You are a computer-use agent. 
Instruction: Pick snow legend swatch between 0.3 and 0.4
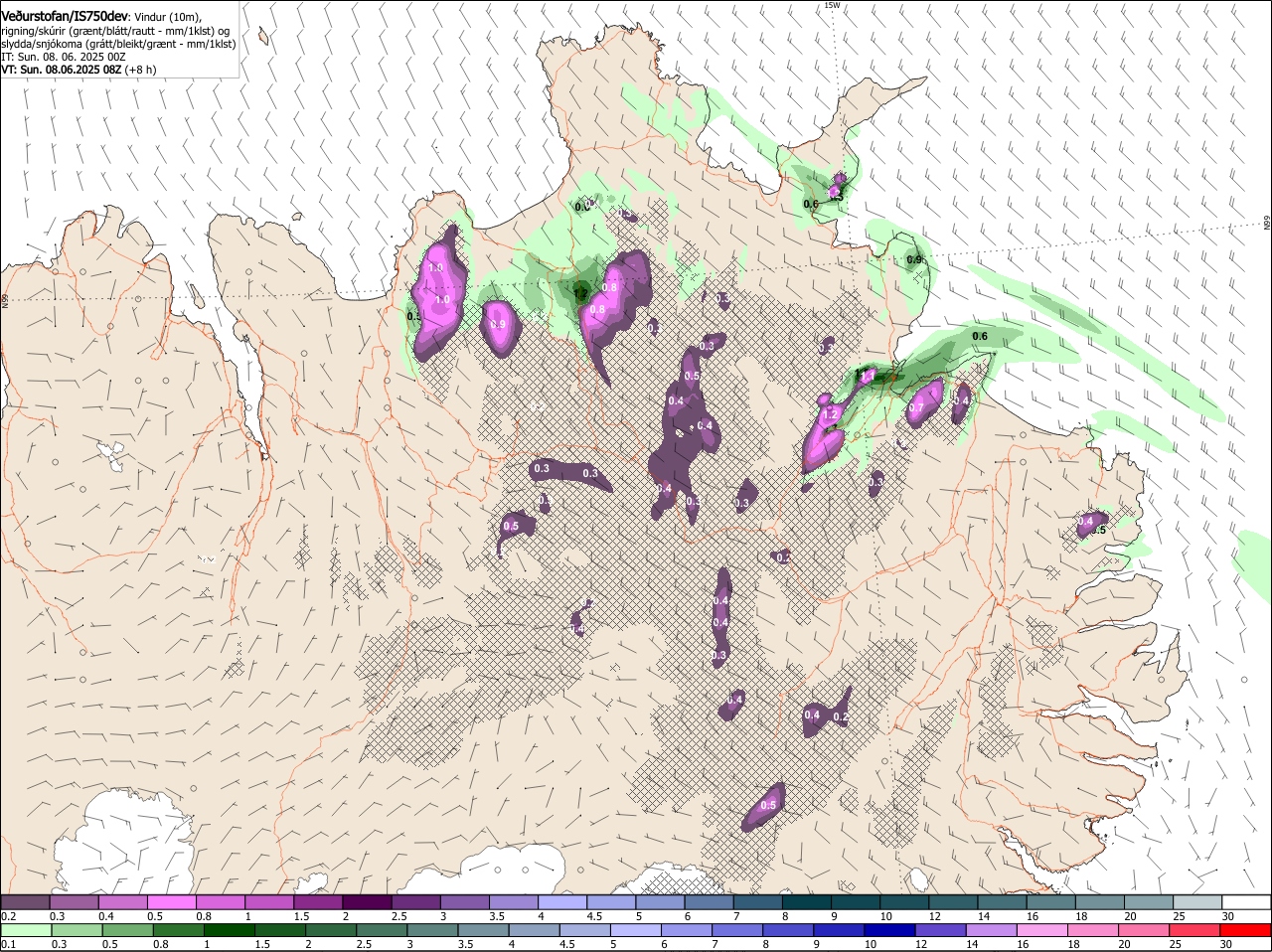(x=74, y=902)
